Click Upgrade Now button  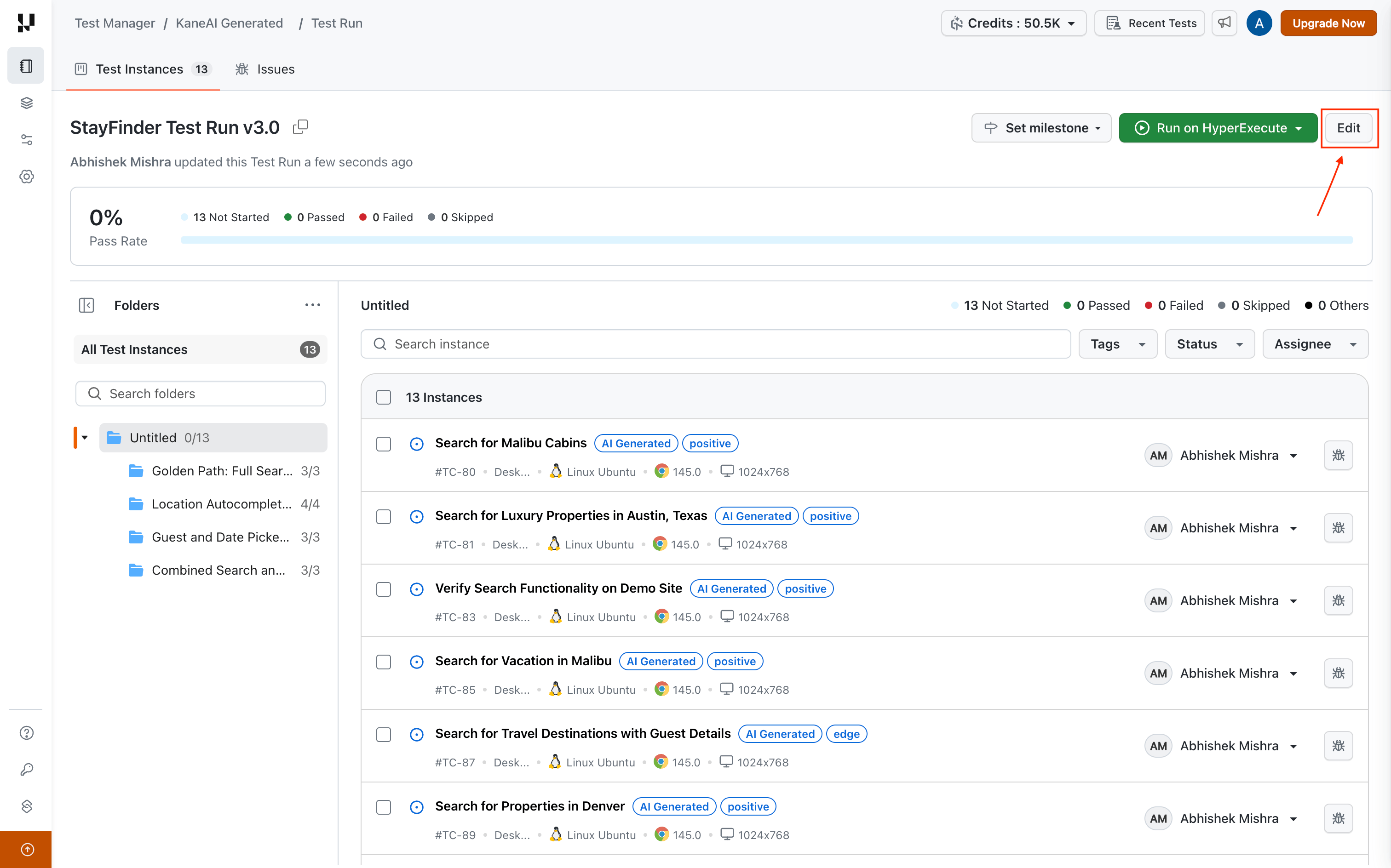click(1328, 23)
